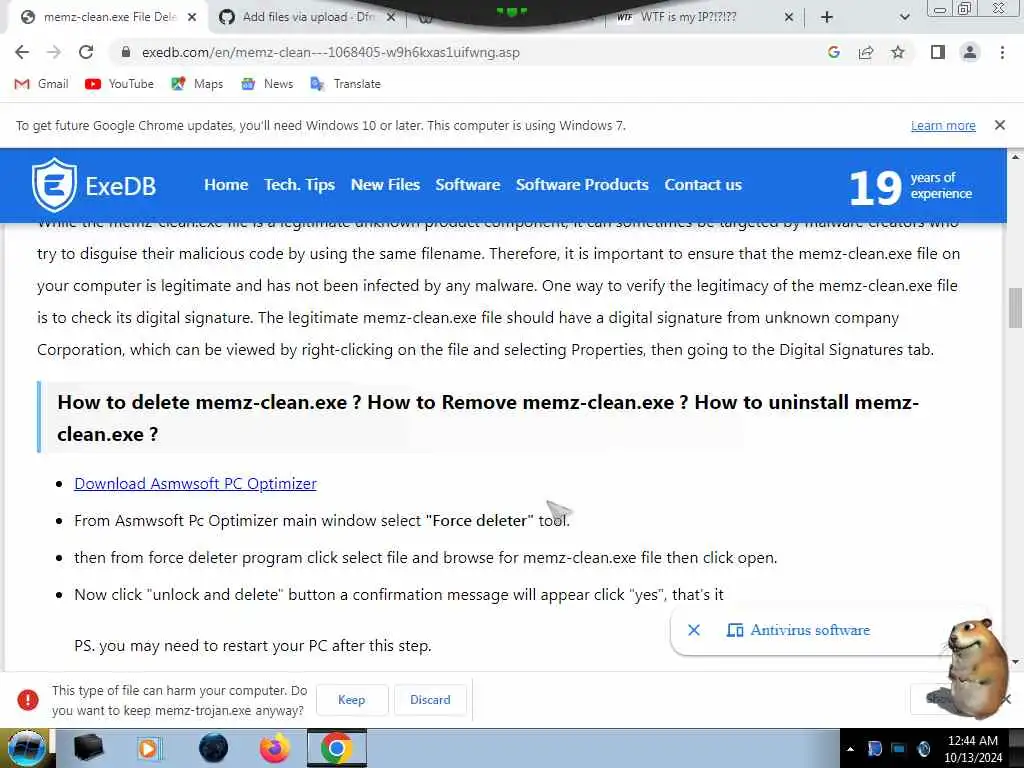Screen dimensions: 1024x768
Task: Open the Tech. Tips menu item
Action: pyautogui.click(x=299, y=185)
